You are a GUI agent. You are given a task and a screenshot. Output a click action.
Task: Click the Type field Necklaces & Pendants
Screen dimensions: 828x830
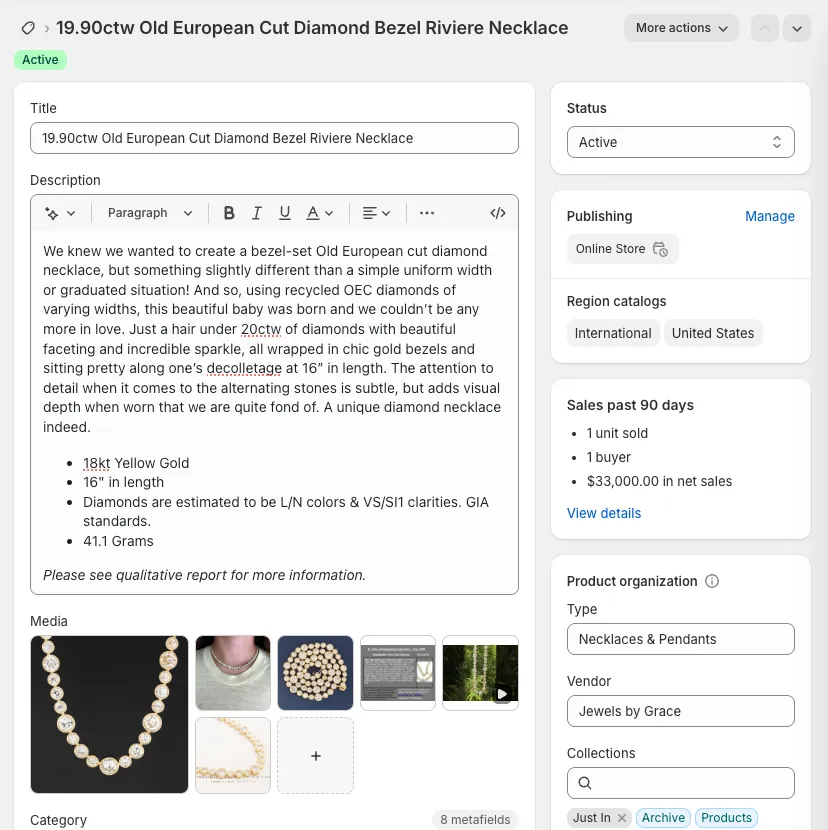tap(681, 639)
